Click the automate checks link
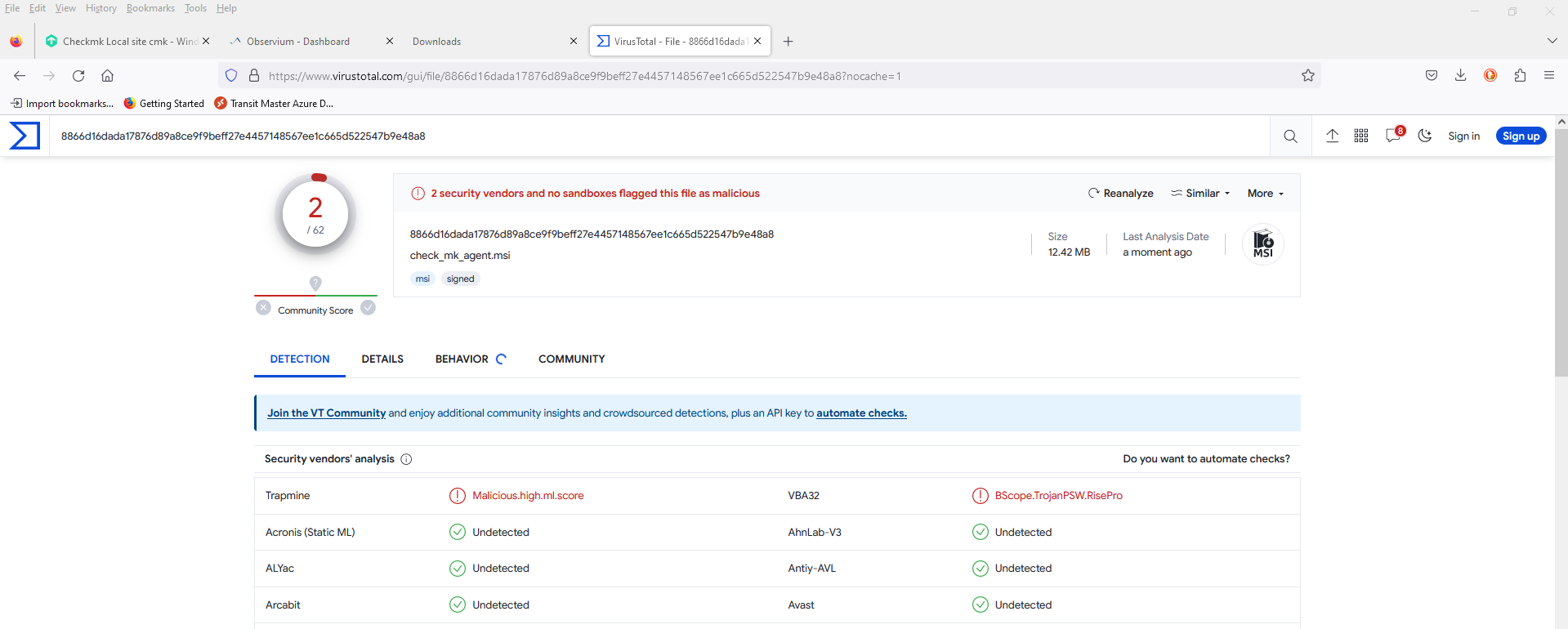Image resolution: width=1568 pixels, height=629 pixels. [861, 413]
